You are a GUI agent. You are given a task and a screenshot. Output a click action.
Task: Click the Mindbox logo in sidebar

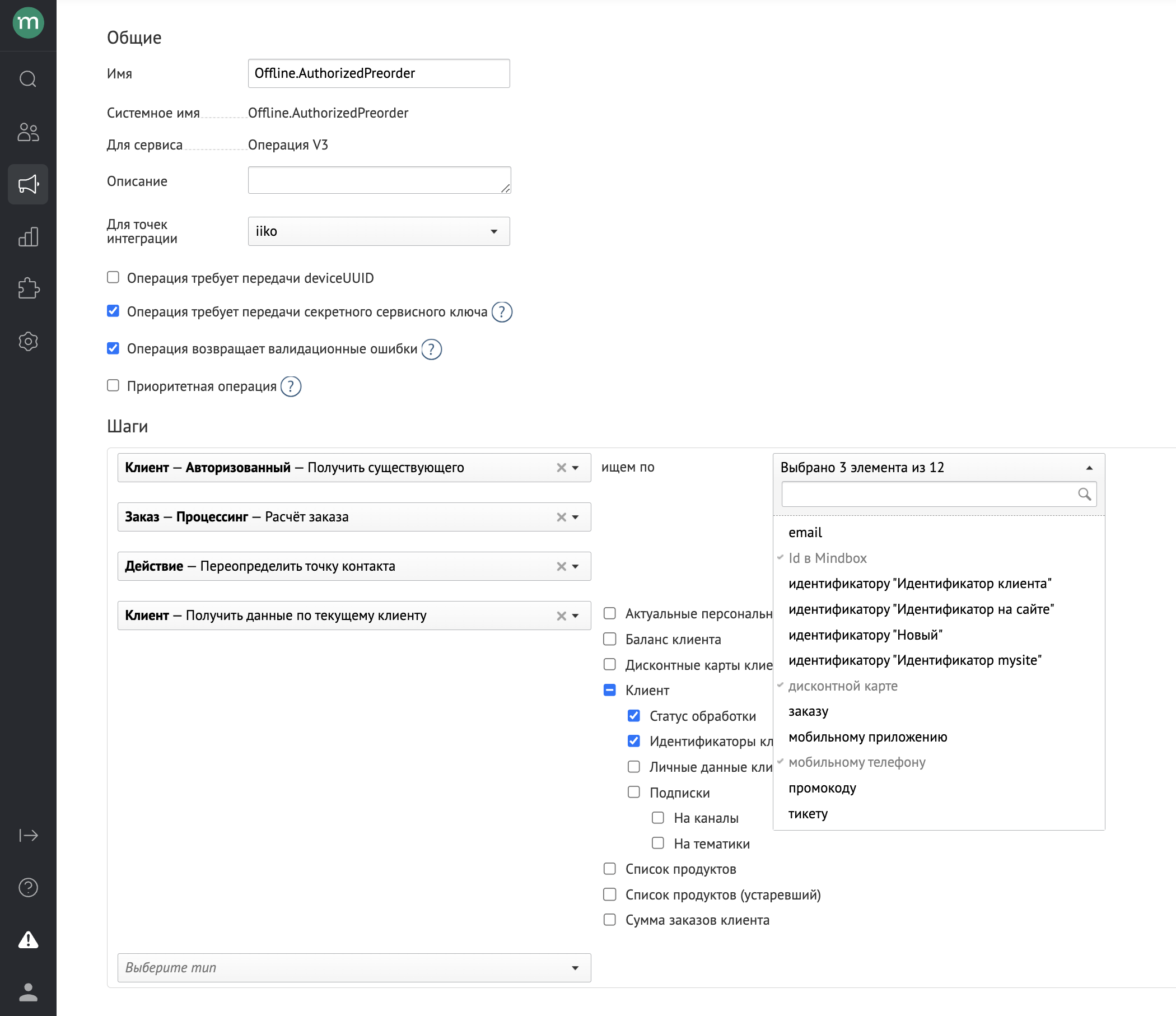click(28, 23)
